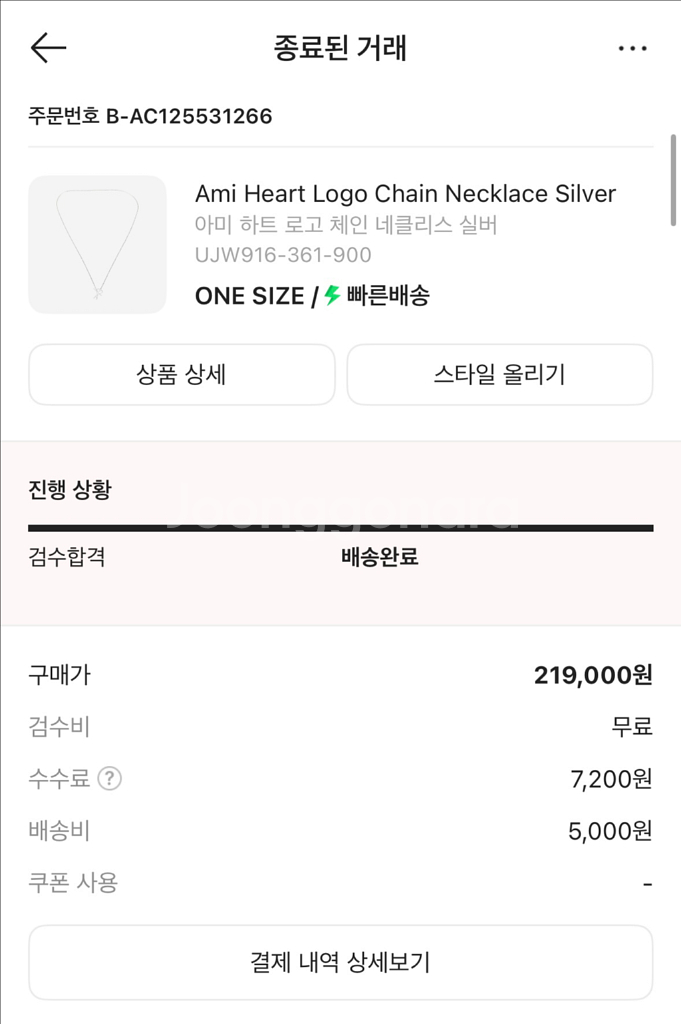Click the Ami Heart Logo Chain Necklace title
The image size is (681, 1024).
point(405,193)
